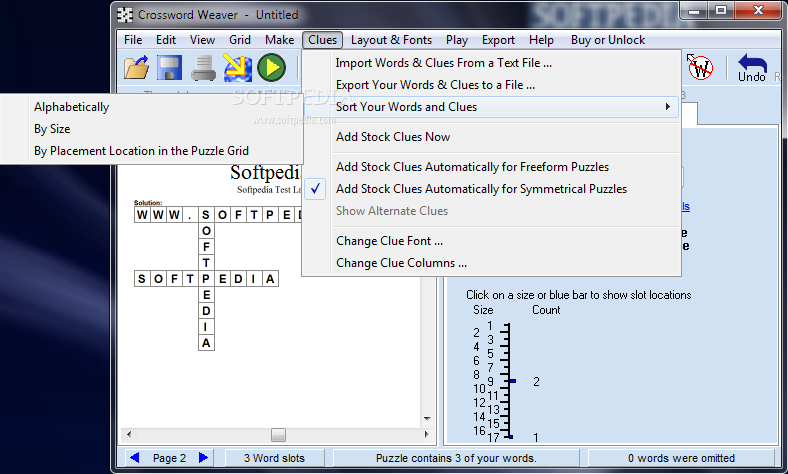Close the Crossword Weaver window
The width and height of the screenshot is (788, 474).
(759, 11)
